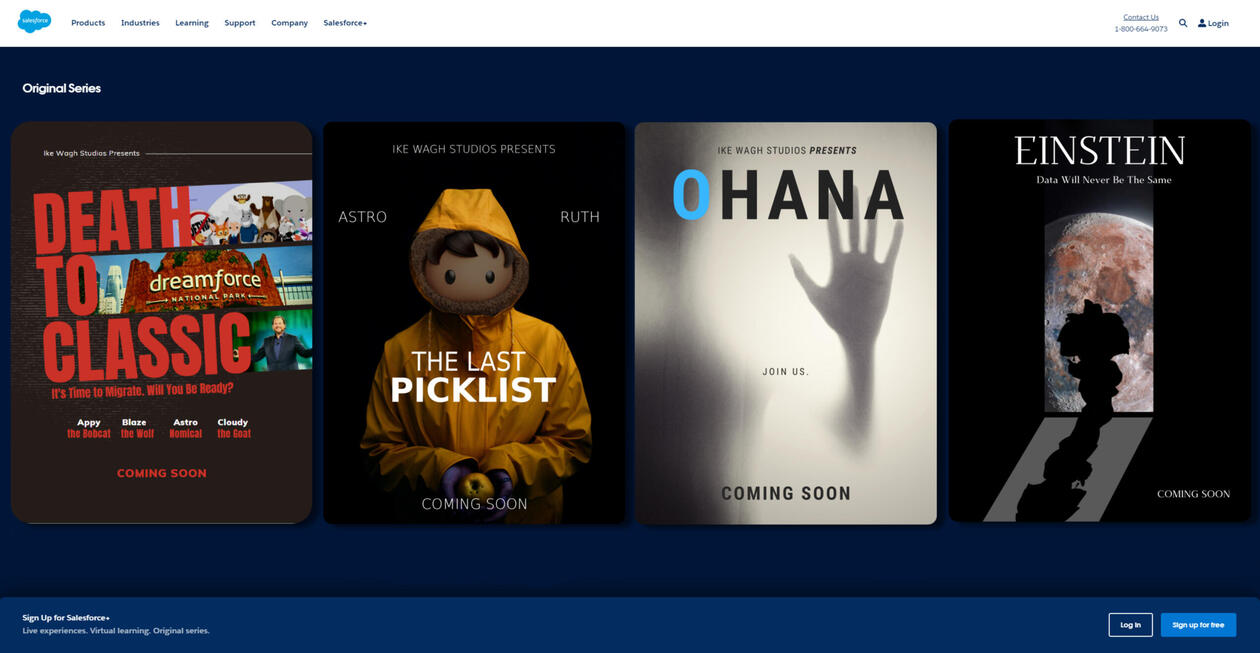Click the Salesforce cloud logo

(x=34, y=22)
